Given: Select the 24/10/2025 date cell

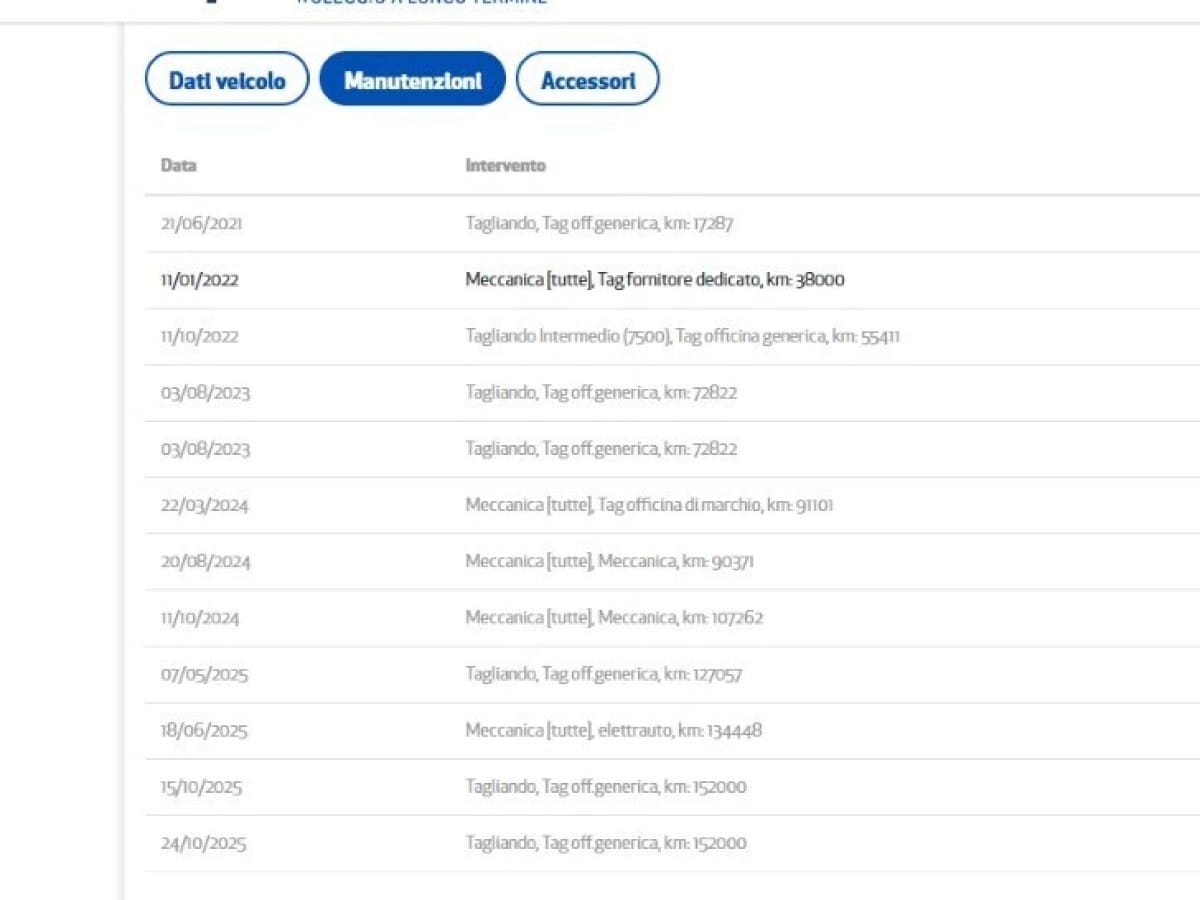Looking at the screenshot, I should [203, 844].
